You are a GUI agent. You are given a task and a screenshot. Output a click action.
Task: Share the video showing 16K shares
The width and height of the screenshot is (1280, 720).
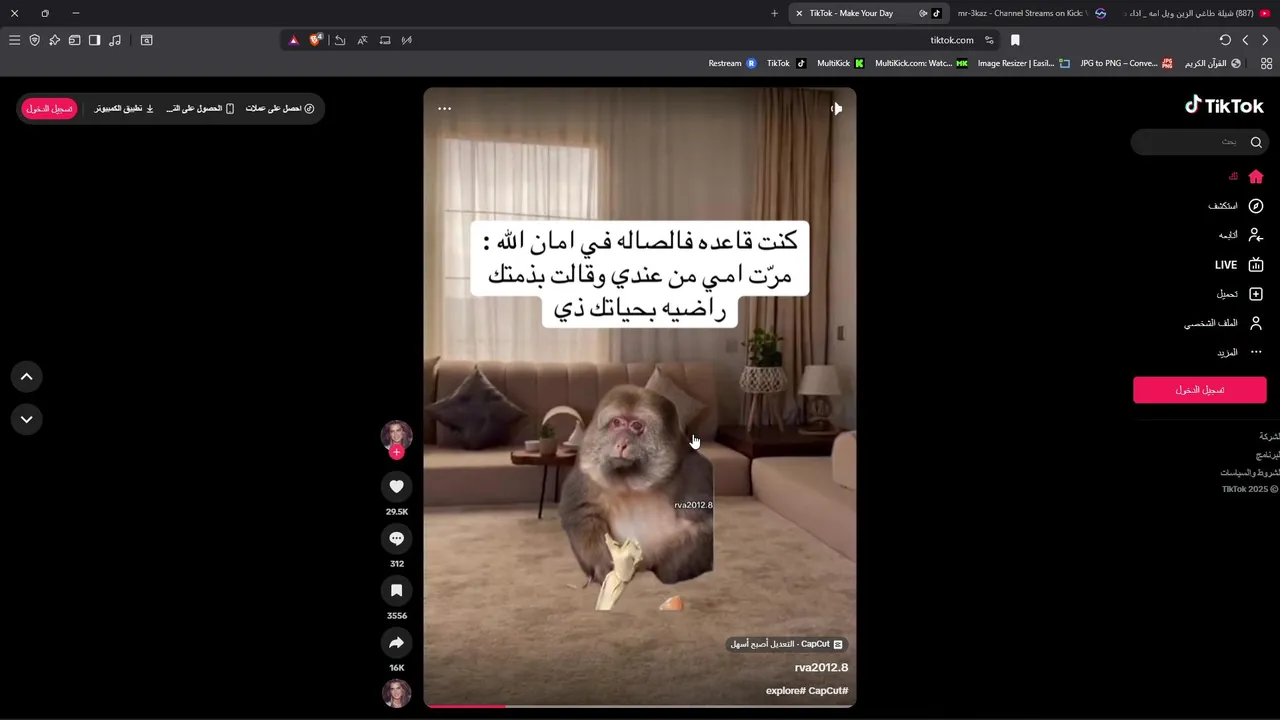pyautogui.click(x=396, y=642)
